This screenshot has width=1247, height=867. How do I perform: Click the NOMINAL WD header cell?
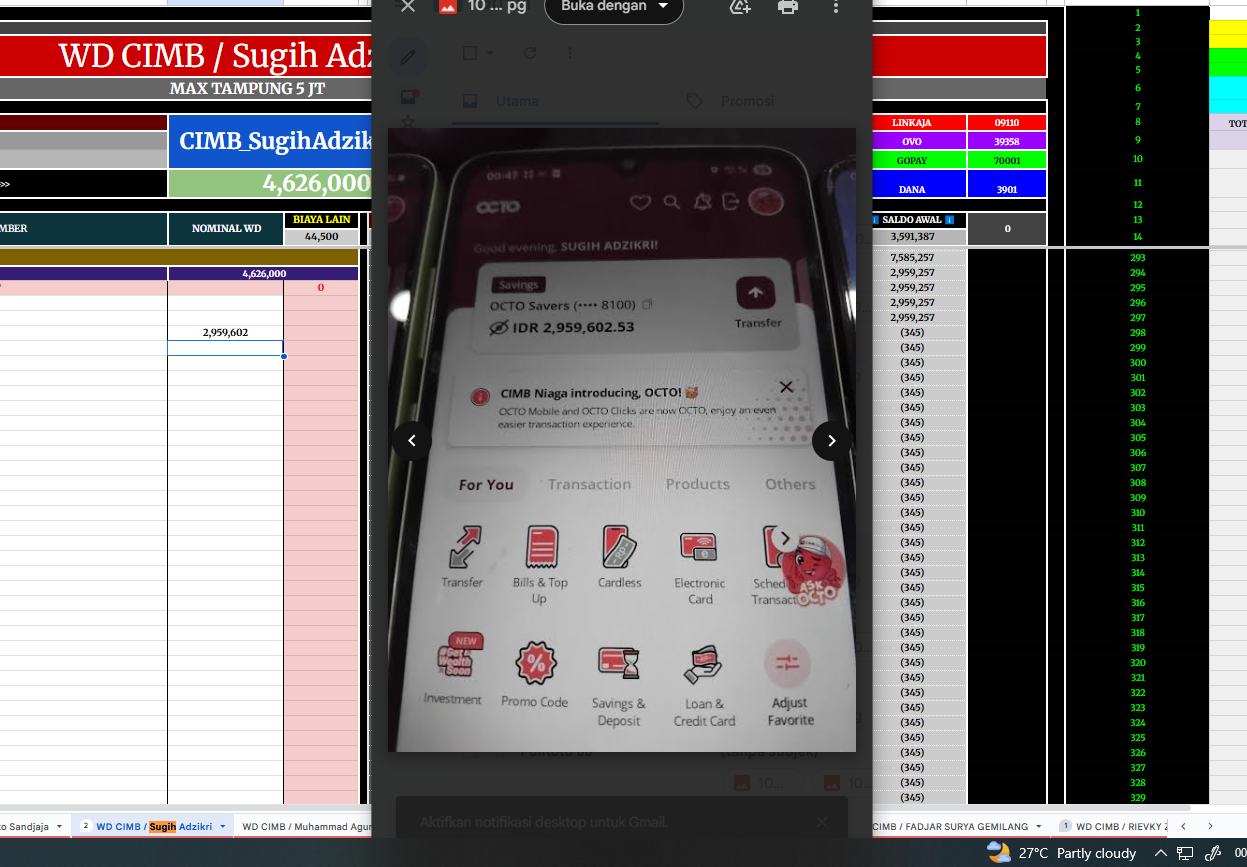point(226,228)
